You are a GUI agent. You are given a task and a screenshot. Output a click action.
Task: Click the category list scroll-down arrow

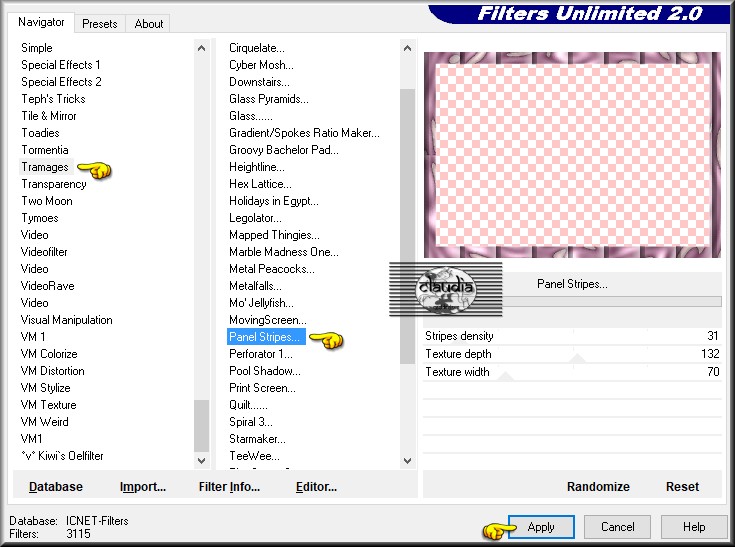[x=202, y=460]
